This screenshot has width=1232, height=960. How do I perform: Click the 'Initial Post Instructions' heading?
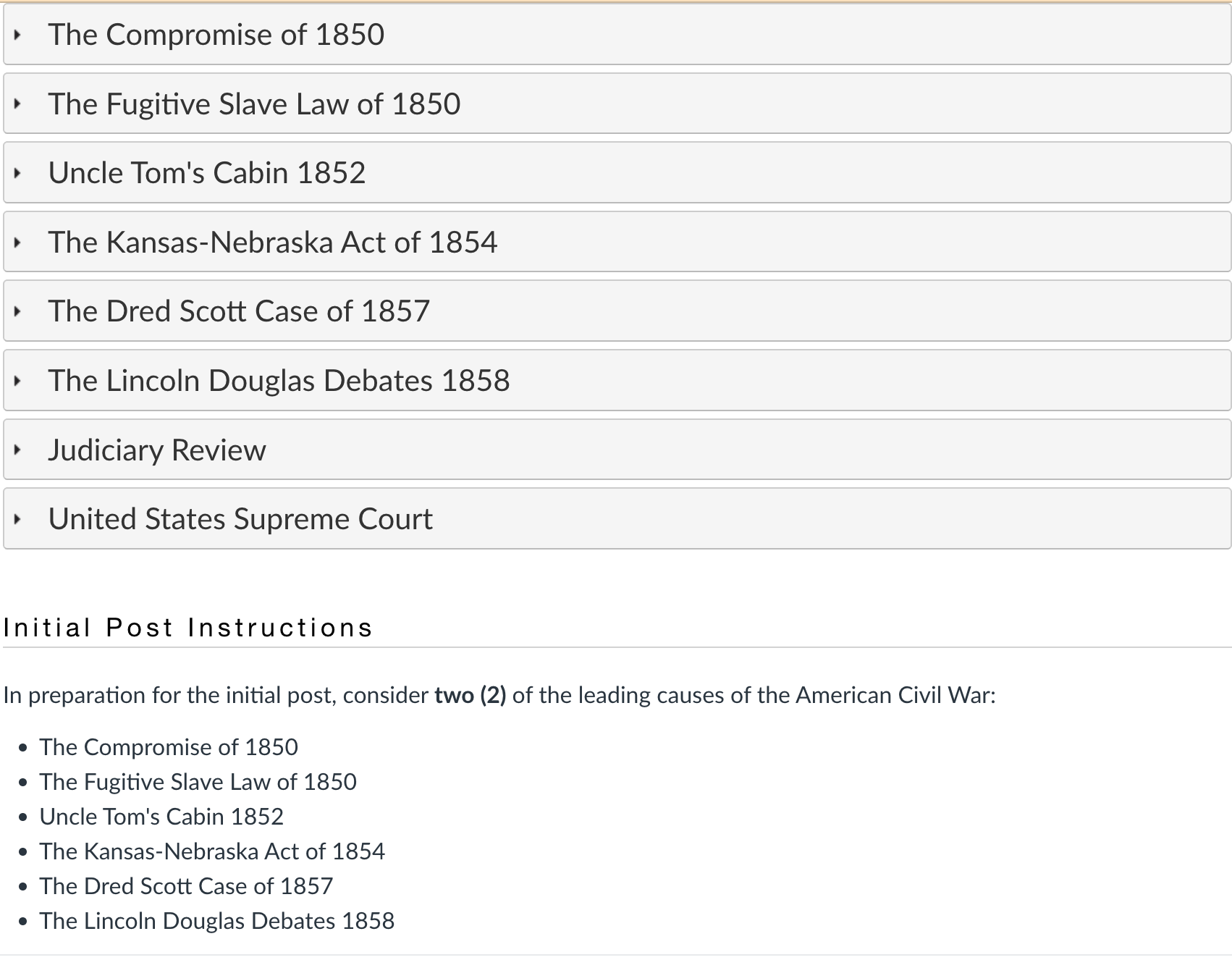pos(187,628)
